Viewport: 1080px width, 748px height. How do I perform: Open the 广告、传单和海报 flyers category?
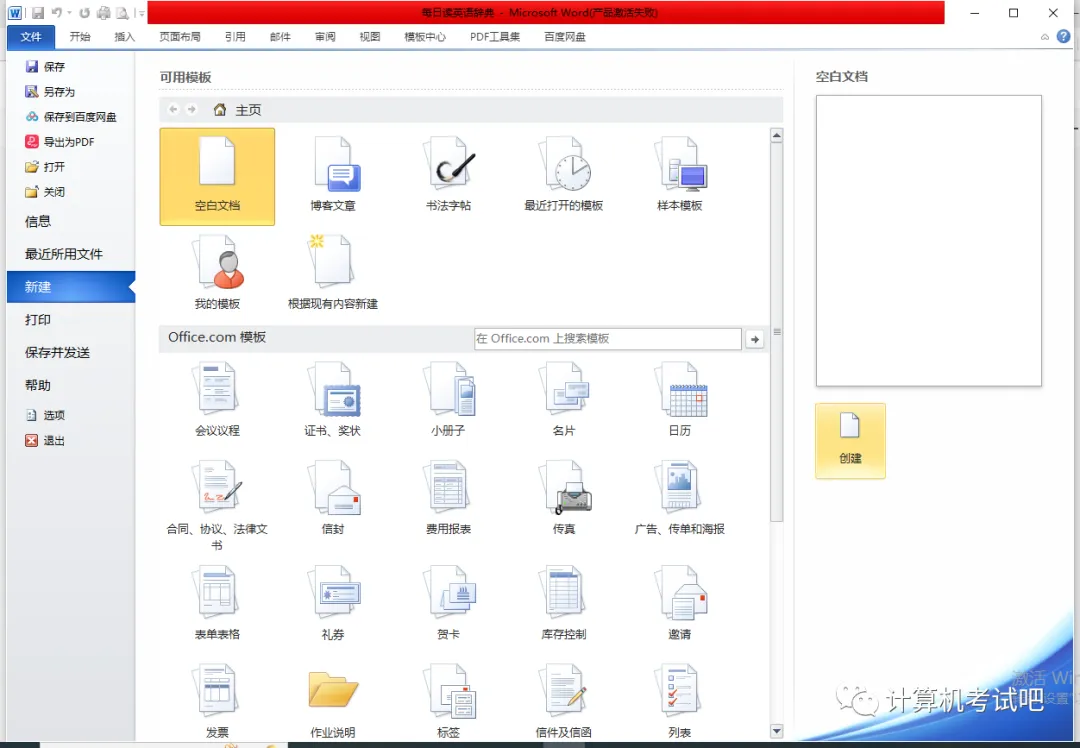click(679, 498)
